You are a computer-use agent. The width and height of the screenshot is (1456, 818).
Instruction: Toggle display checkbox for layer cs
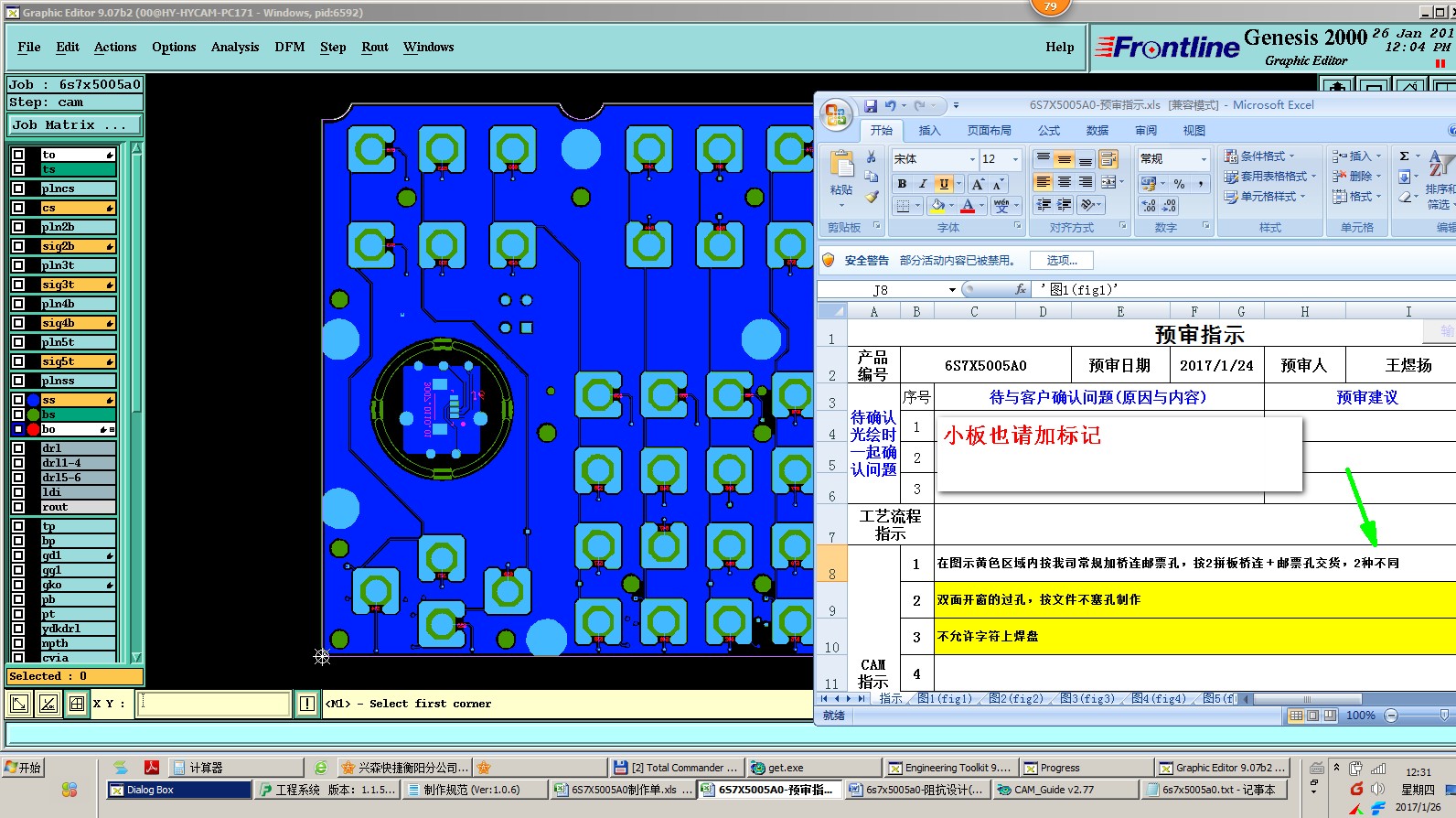[x=18, y=208]
